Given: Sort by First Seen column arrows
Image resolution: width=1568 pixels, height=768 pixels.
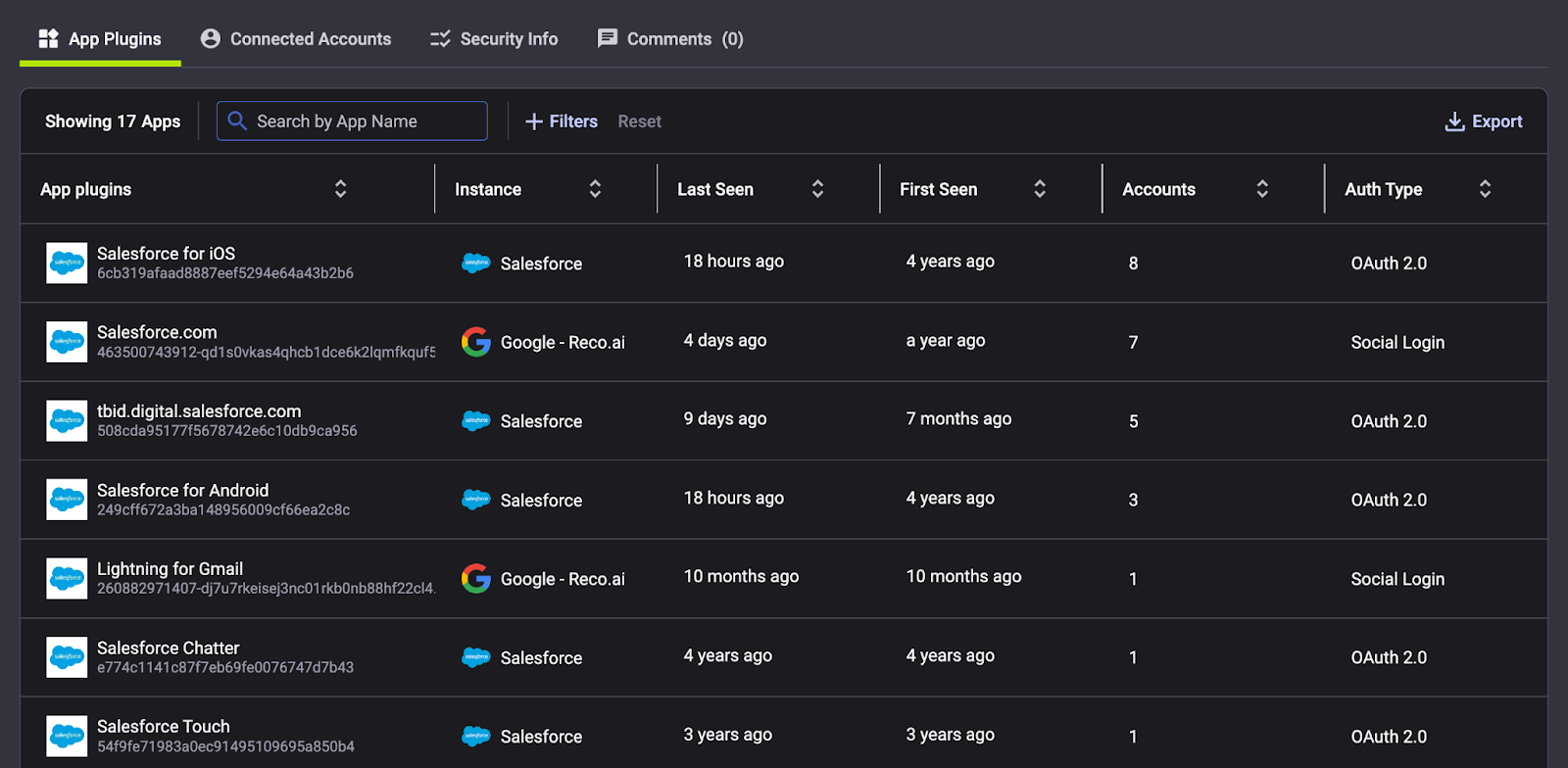Looking at the screenshot, I should coord(1040,189).
